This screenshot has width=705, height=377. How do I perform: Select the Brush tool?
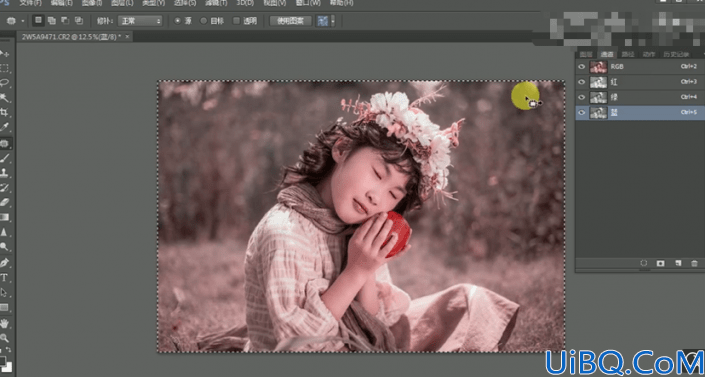tap(4, 158)
